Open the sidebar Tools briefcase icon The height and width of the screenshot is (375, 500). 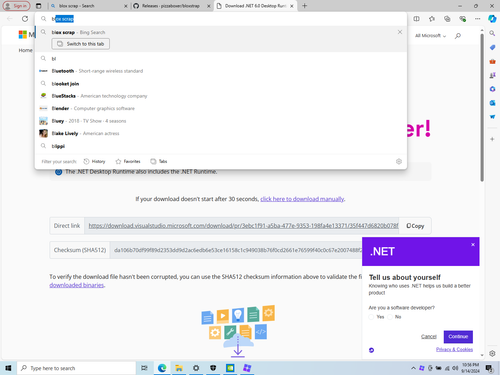(x=492, y=61)
